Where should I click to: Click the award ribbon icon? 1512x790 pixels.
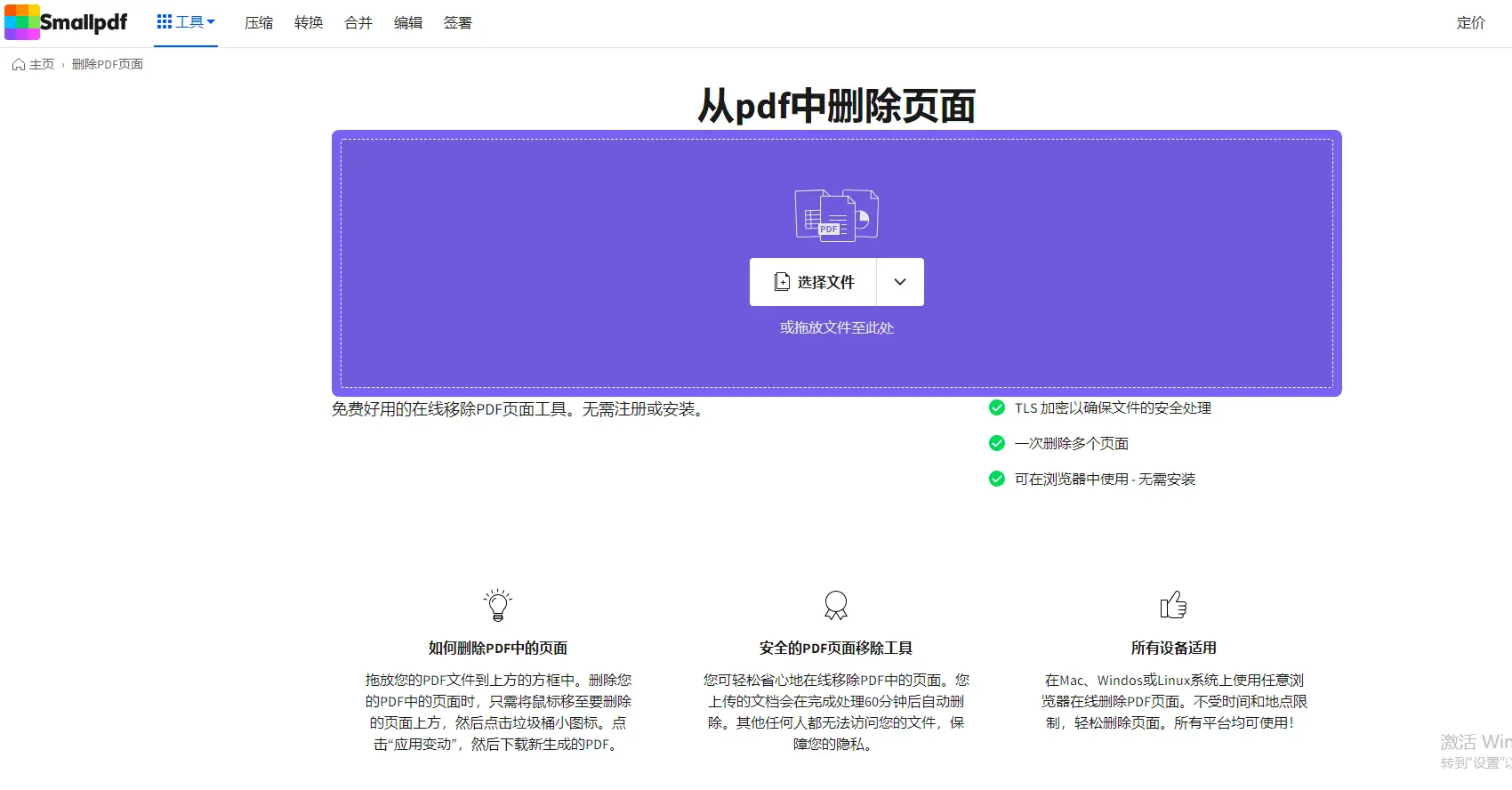[836, 605]
